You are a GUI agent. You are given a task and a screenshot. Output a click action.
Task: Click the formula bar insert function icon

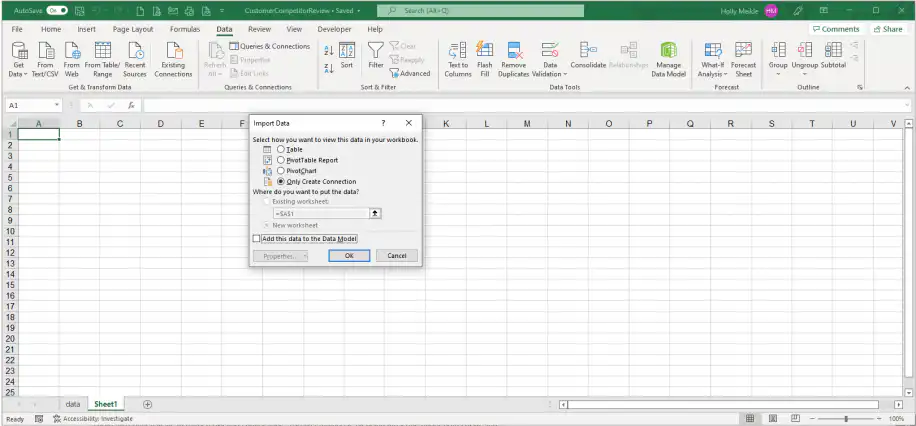pos(131,105)
